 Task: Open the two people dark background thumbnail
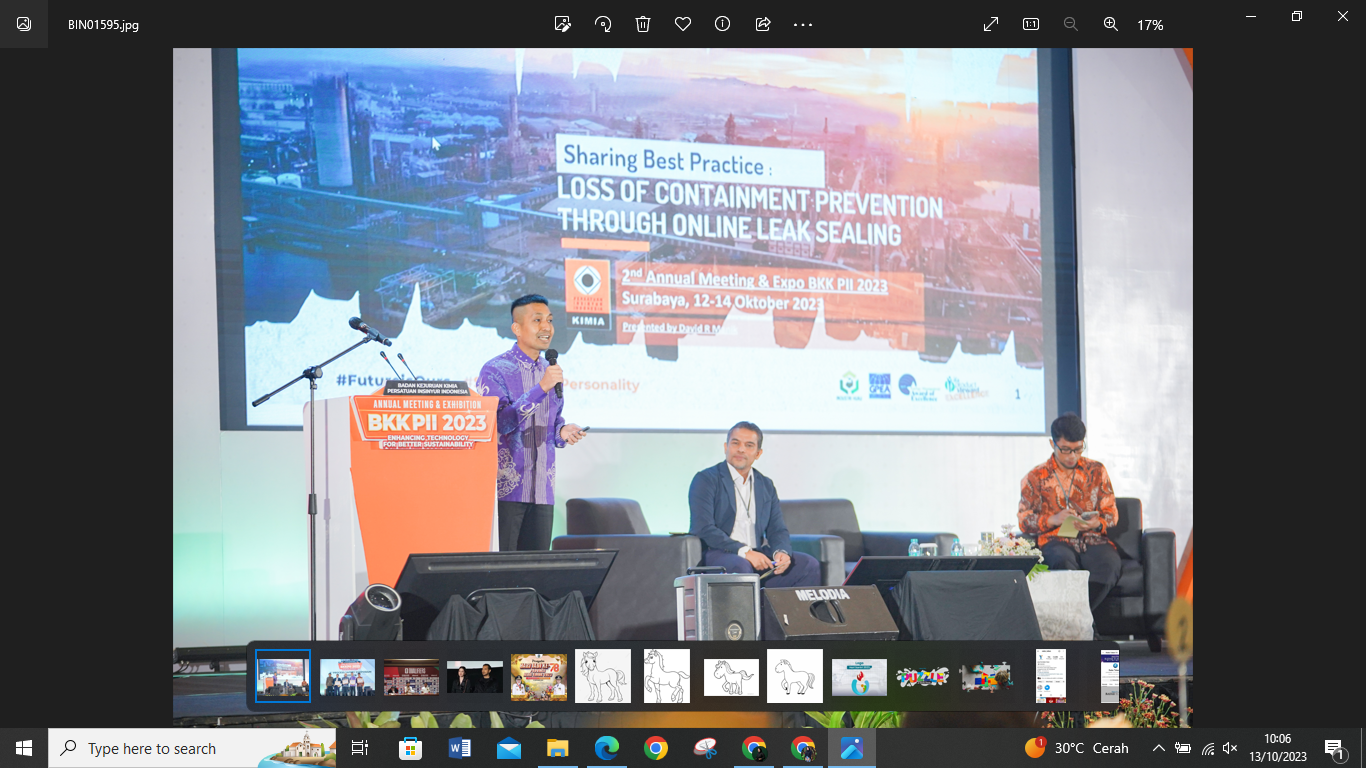475,677
